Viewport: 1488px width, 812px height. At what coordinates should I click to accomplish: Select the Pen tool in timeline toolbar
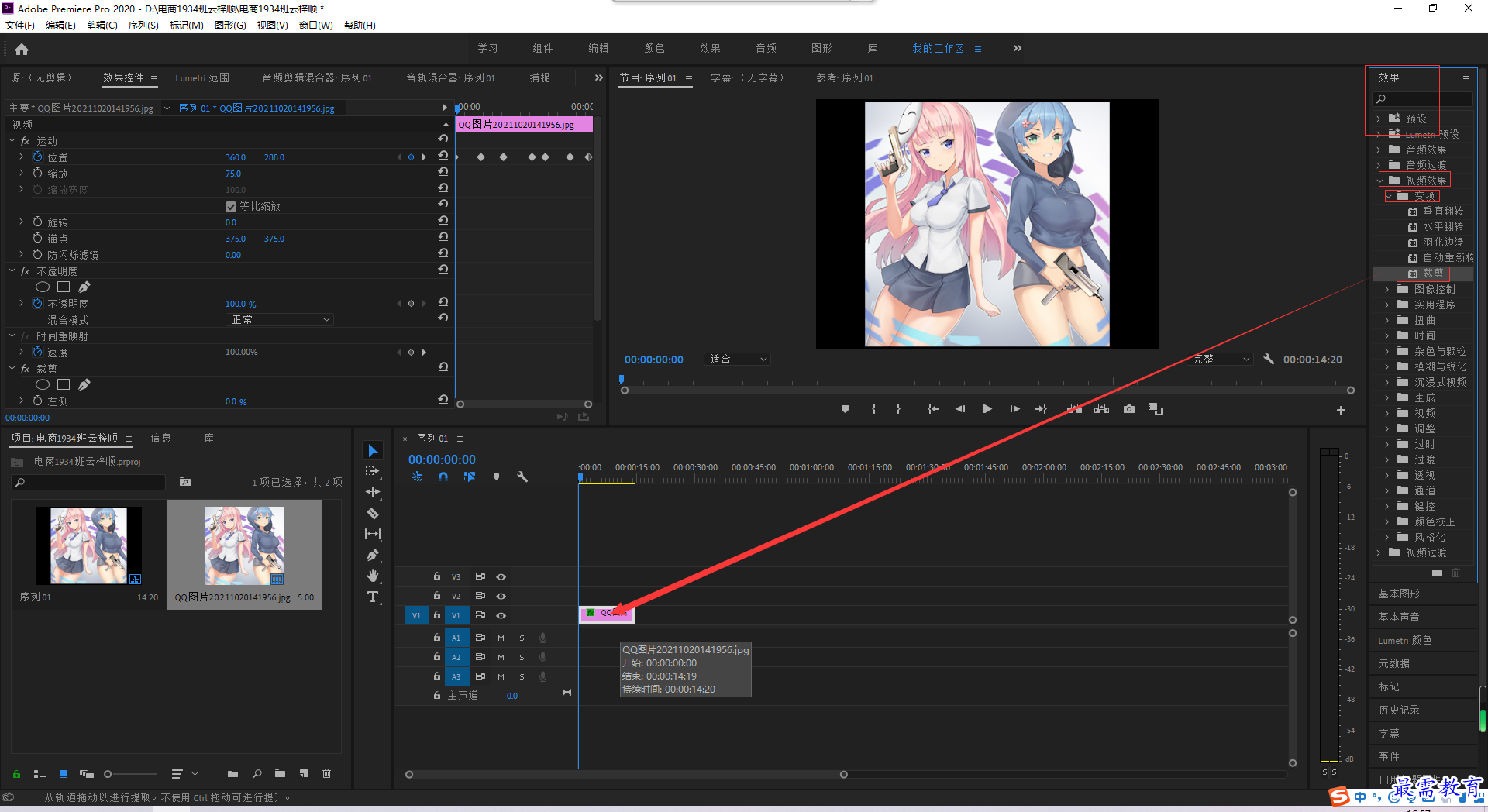click(373, 555)
